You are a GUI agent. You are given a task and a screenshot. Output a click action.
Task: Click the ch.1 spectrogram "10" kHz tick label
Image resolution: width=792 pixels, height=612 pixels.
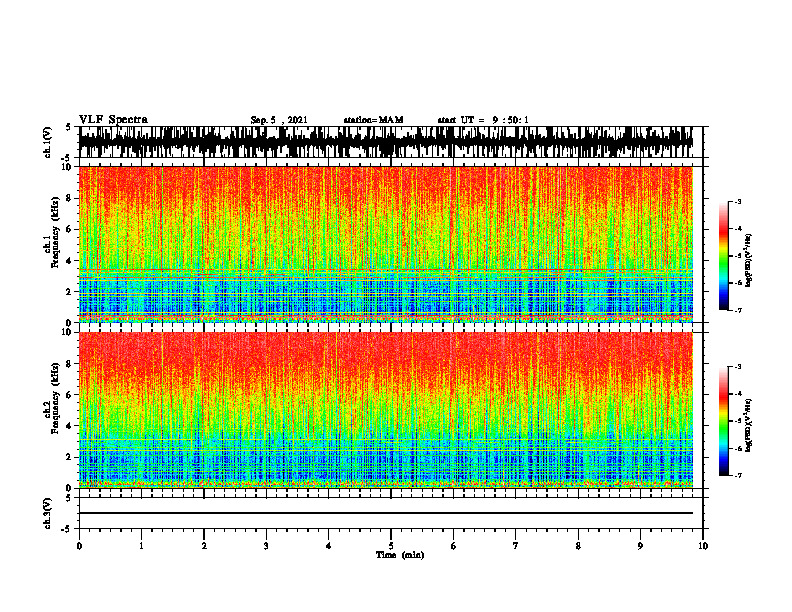click(x=67, y=167)
